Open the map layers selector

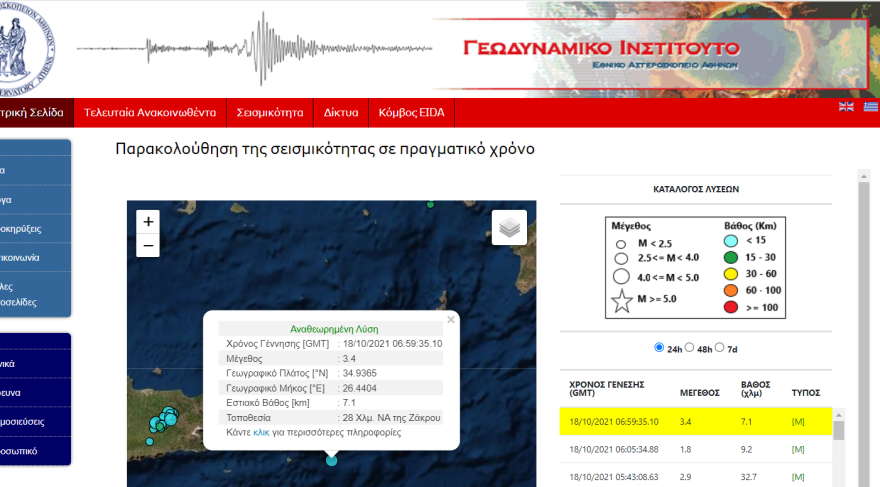[509, 227]
